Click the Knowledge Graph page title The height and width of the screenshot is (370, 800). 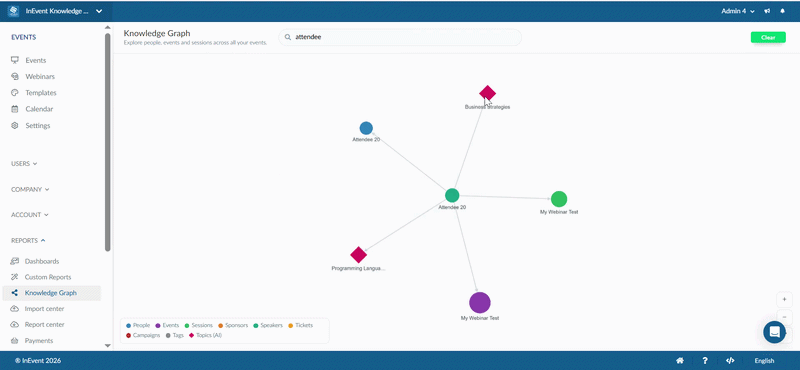point(157,33)
